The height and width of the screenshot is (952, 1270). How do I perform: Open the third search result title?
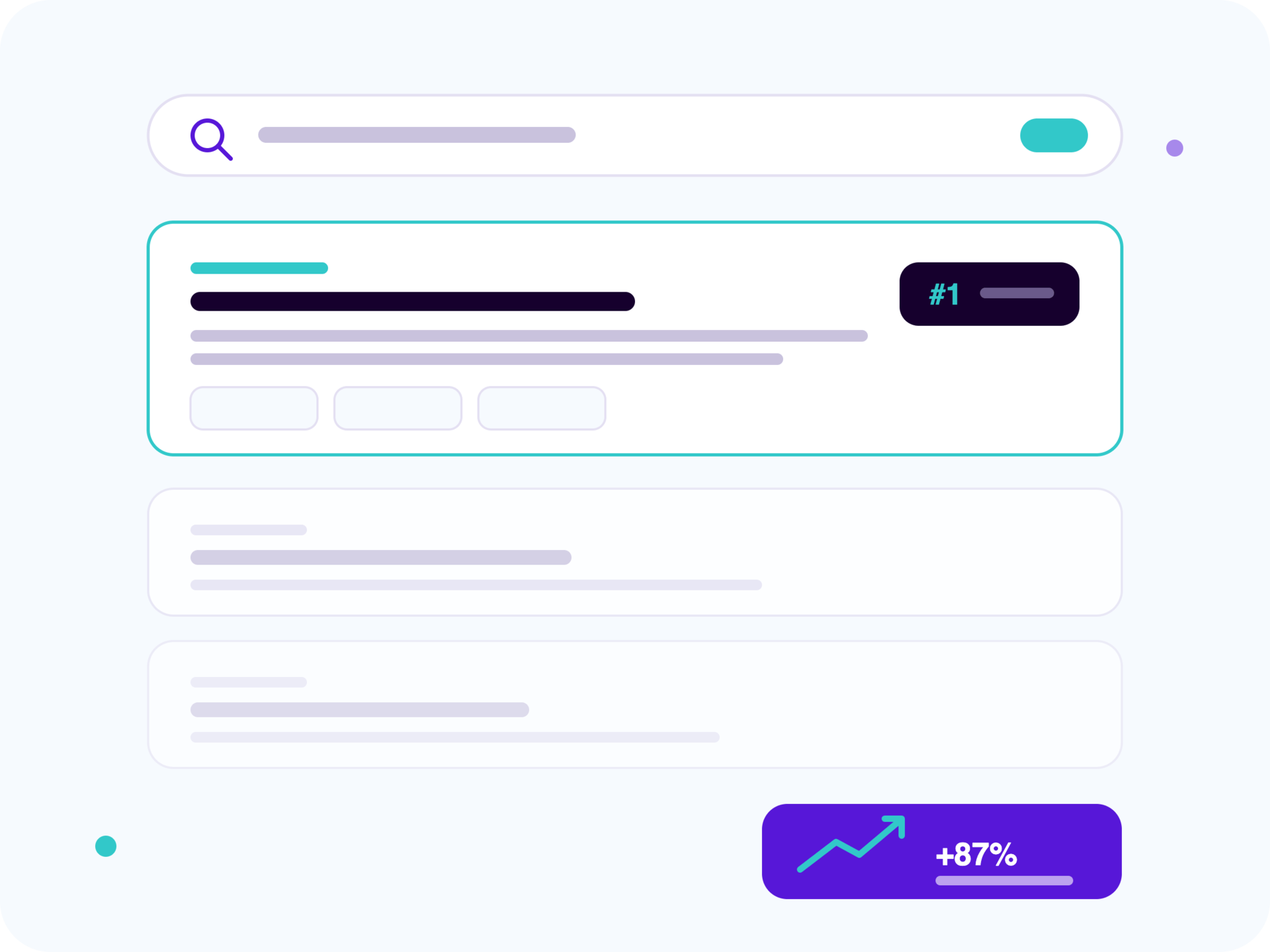click(x=360, y=710)
